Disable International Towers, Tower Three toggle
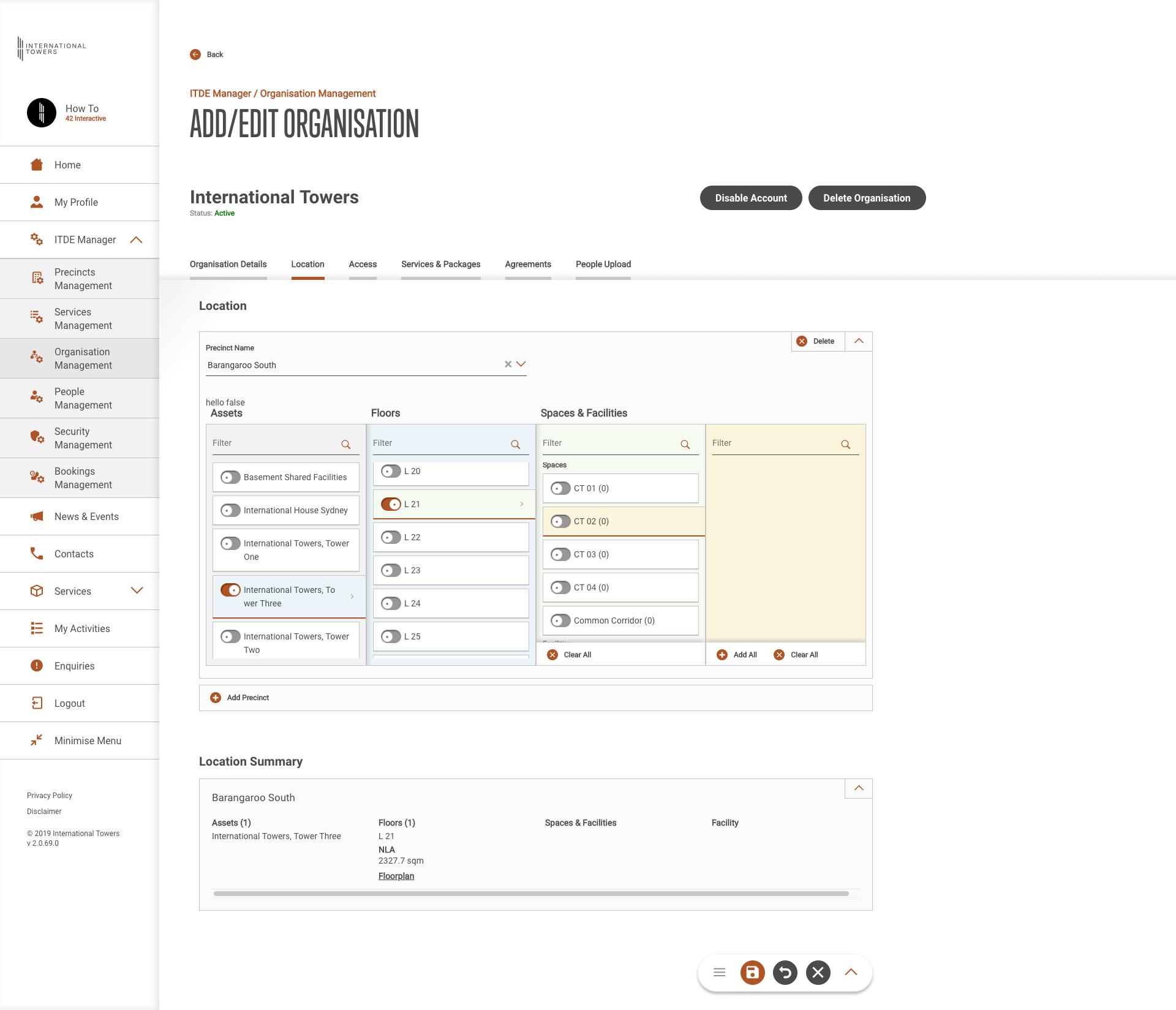1176x1010 pixels. pyautogui.click(x=230, y=590)
